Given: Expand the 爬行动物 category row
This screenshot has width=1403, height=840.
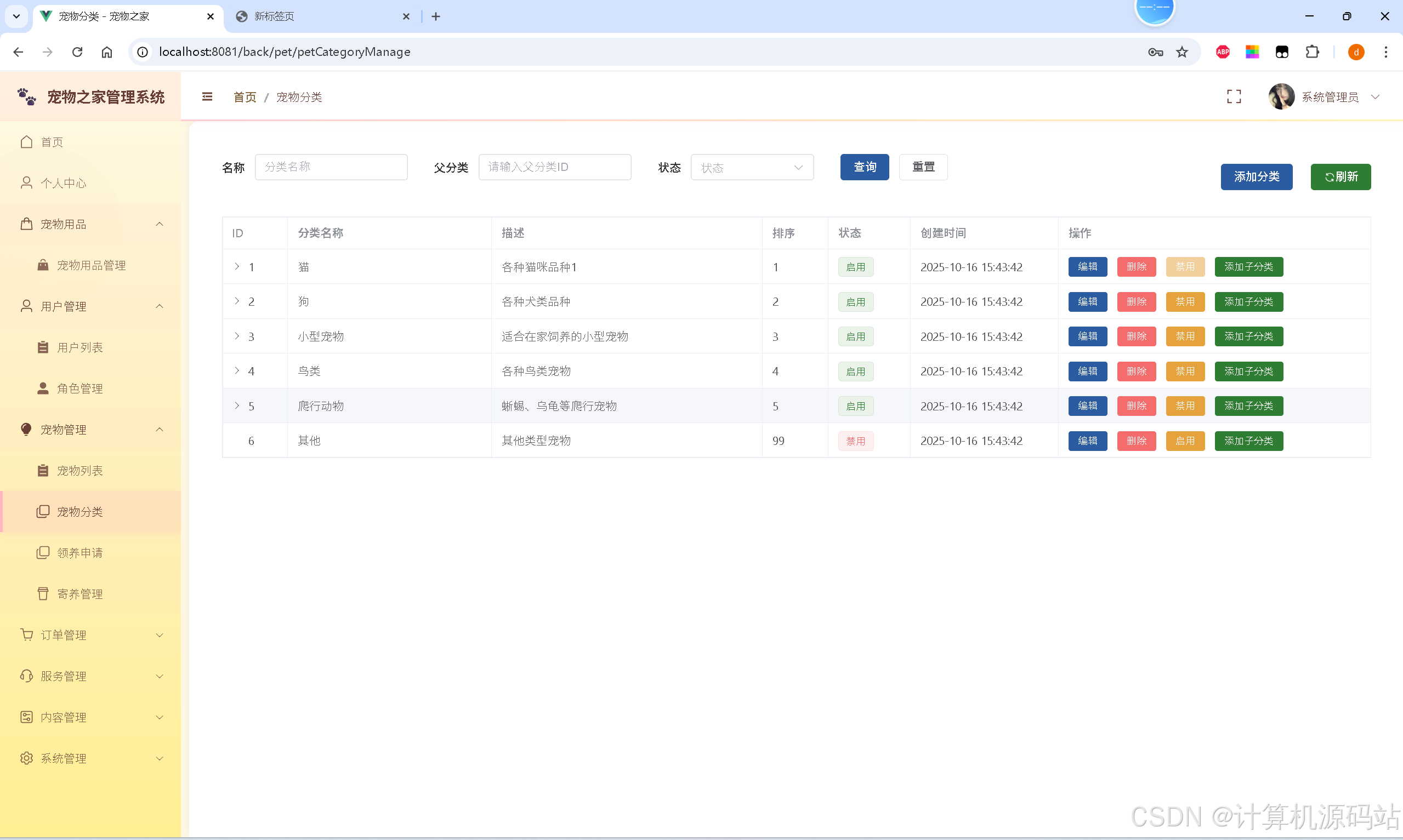Looking at the screenshot, I should coord(237,405).
